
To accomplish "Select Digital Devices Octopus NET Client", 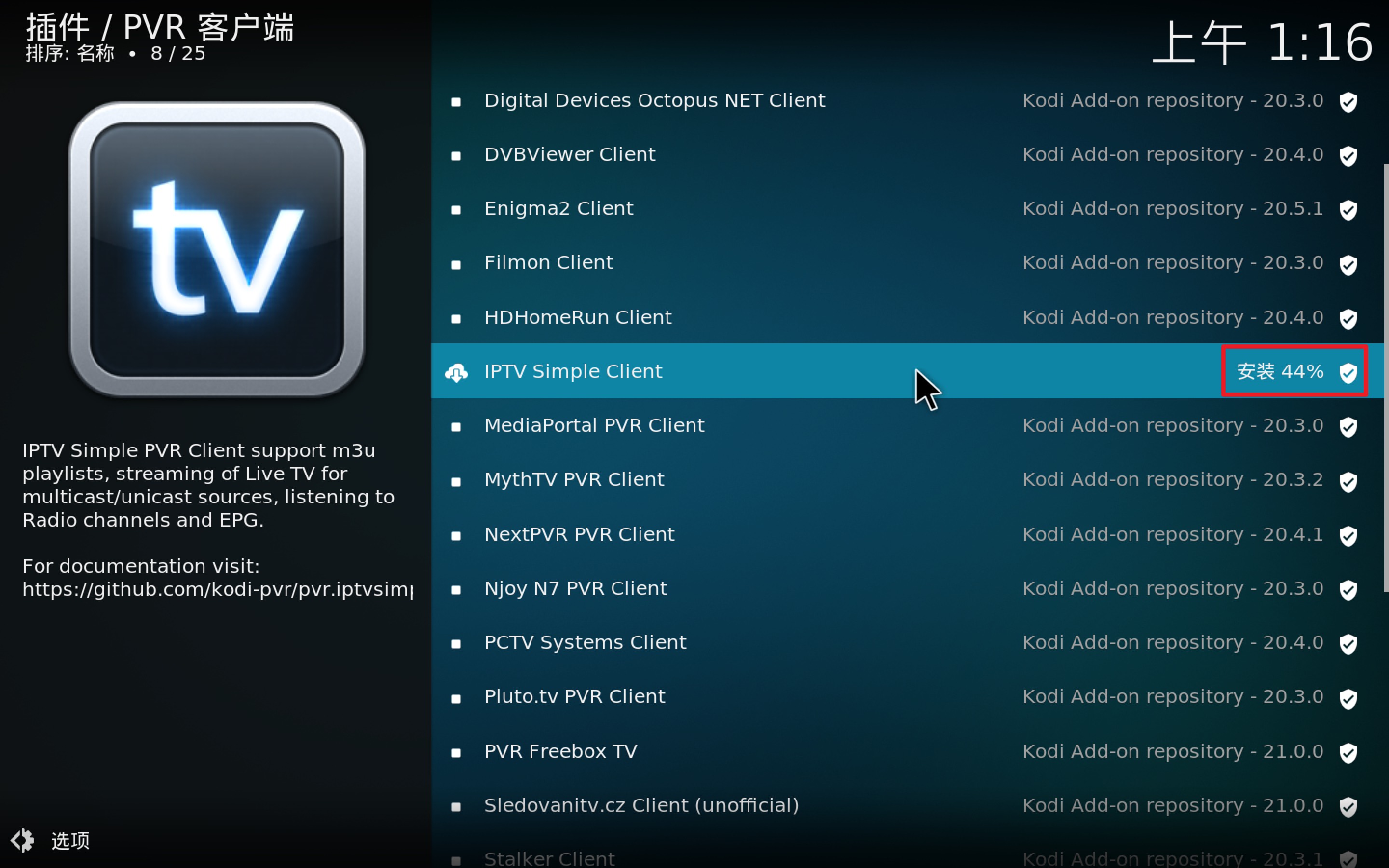I will coord(654,100).
